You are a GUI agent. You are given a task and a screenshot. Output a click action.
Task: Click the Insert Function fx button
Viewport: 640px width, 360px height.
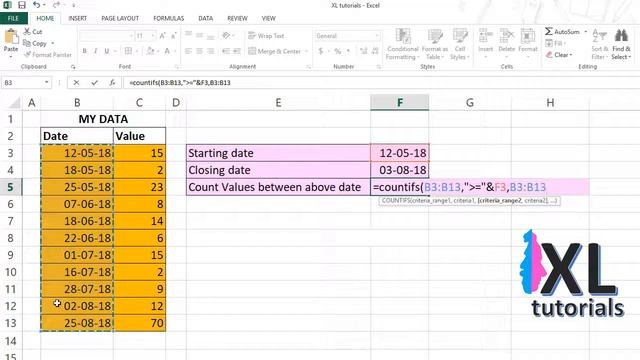click(112, 82)
